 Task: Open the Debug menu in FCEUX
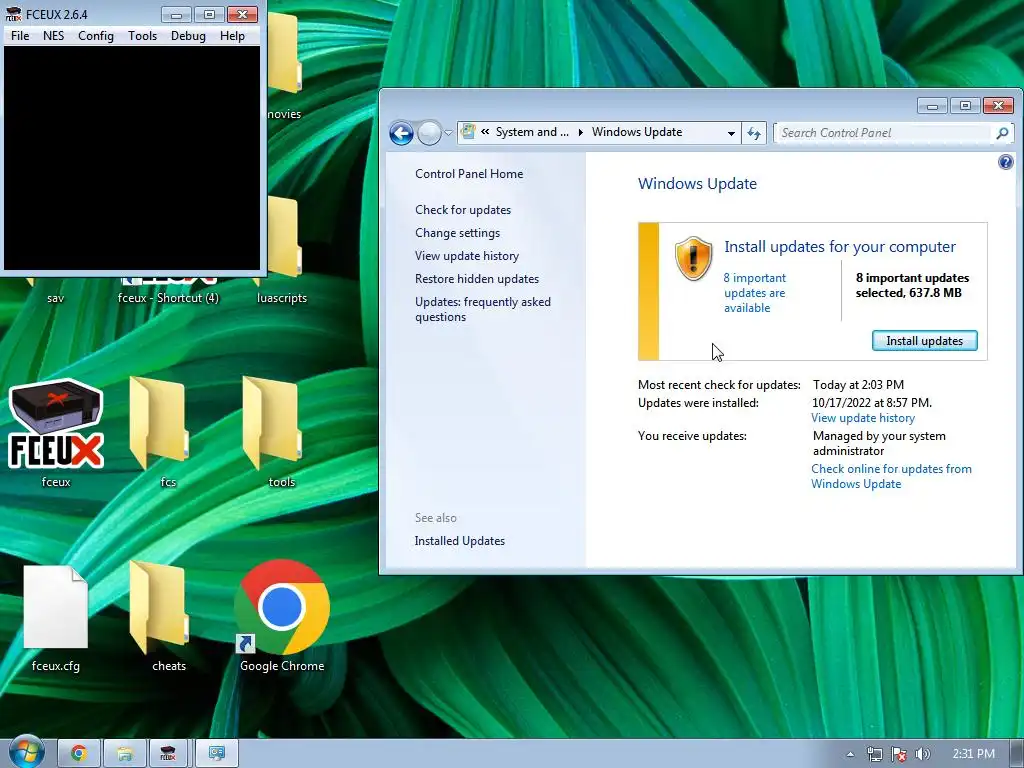(x=188, y=36)
